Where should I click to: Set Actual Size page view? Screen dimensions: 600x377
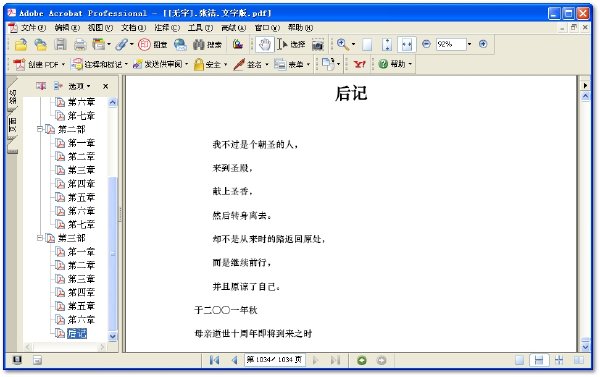coord(367,45)
